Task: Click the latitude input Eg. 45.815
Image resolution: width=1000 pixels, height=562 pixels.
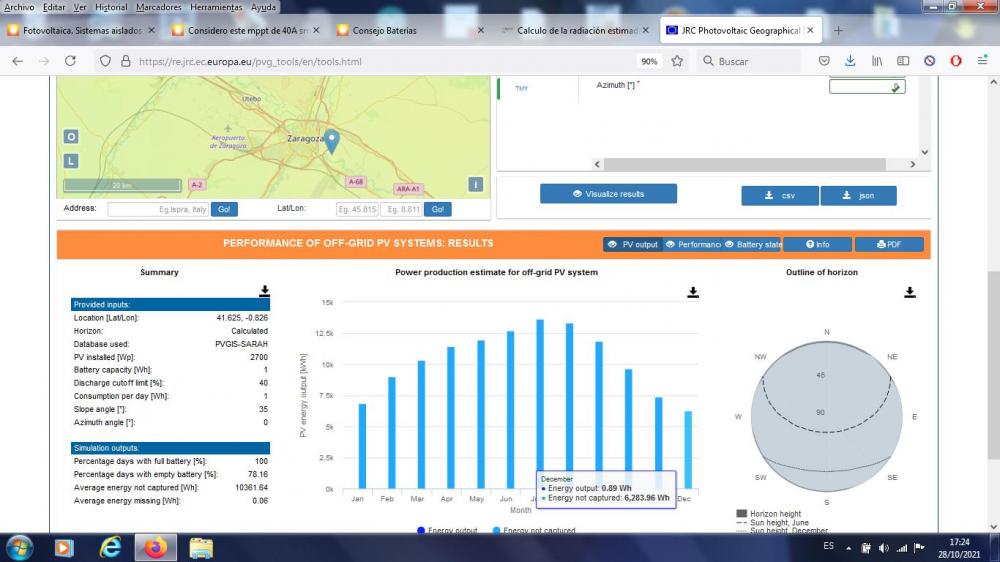Action: (357, 209)
